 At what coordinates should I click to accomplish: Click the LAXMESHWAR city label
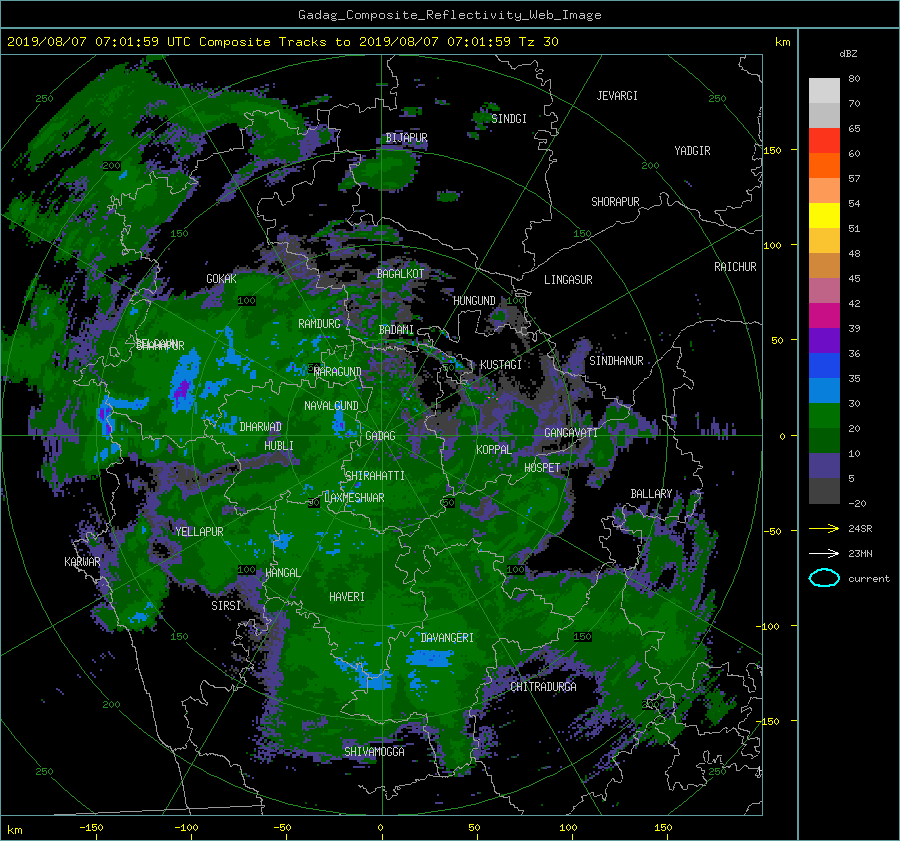click(354, 498)
